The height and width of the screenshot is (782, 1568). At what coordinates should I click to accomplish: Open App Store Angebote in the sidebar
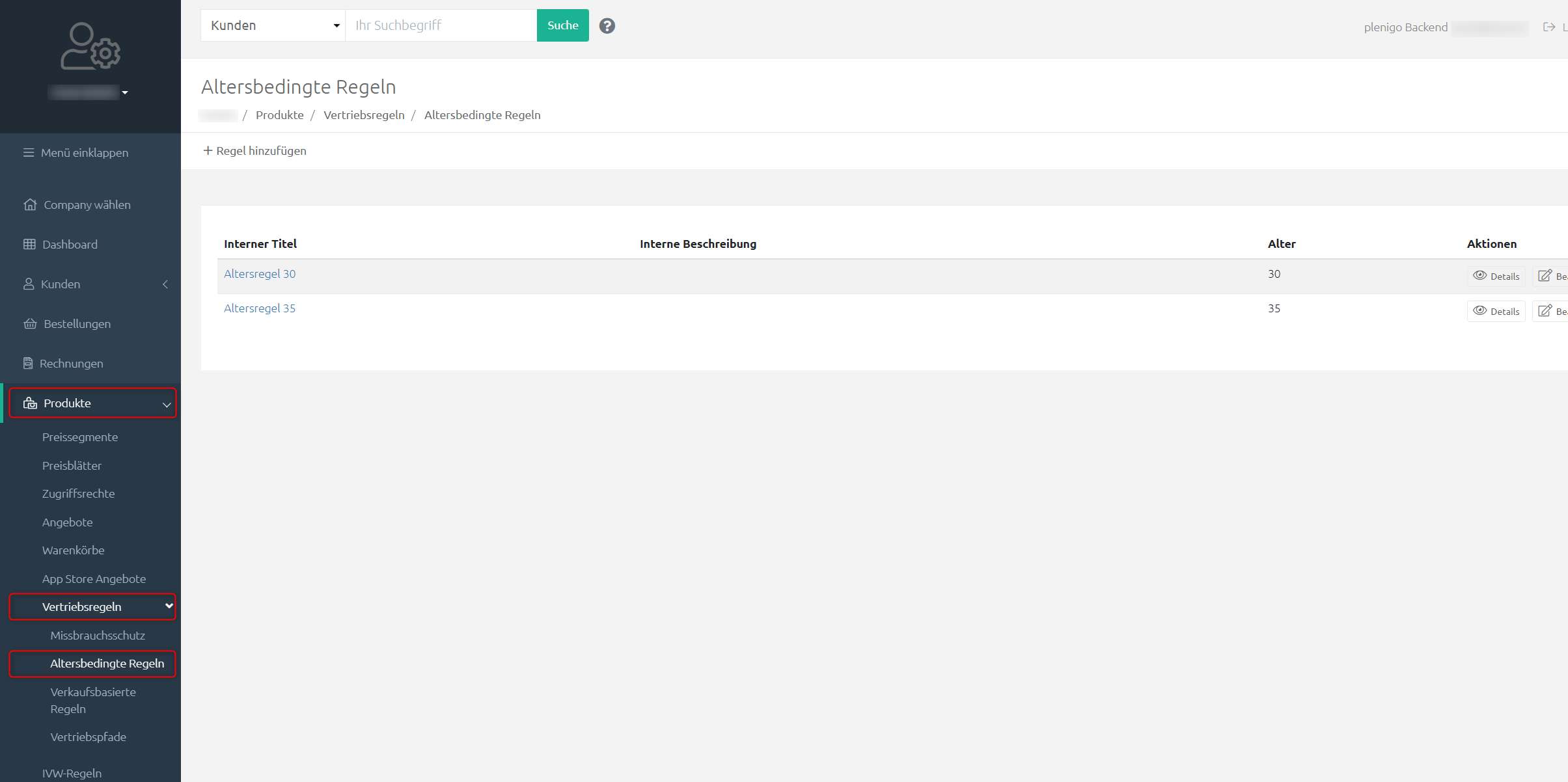94,579
